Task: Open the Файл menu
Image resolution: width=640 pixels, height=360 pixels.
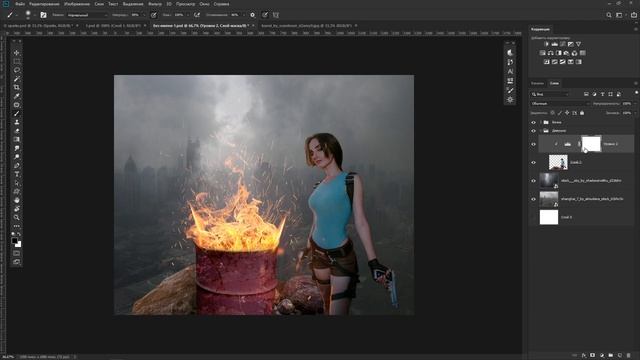Action: tap(20, 4)
